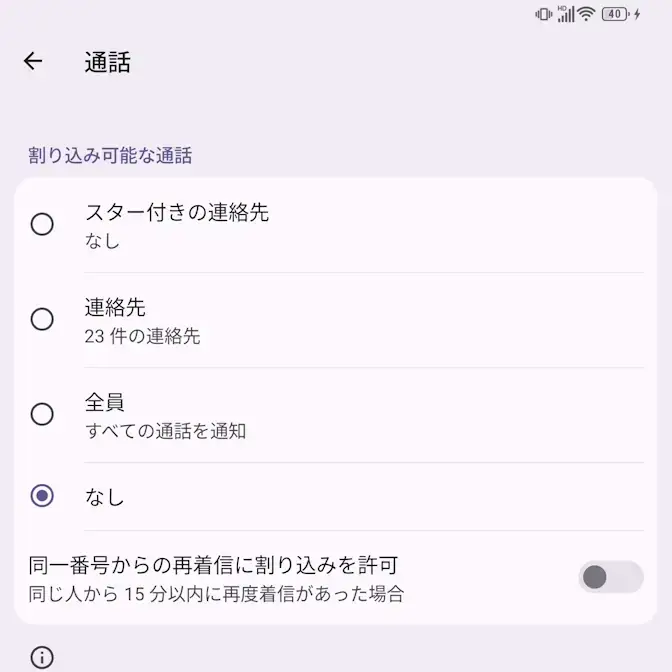The image size is (672, 672).
Task: Click the Wi-Fi status icon
Action: 586,14
